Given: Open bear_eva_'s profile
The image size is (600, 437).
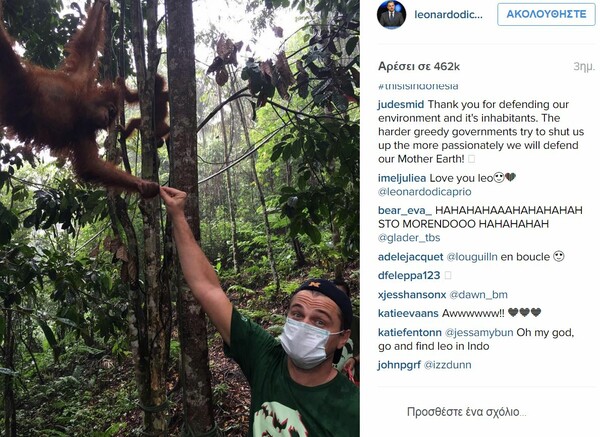Looking at the screenshot, I should tap(405, 210).
